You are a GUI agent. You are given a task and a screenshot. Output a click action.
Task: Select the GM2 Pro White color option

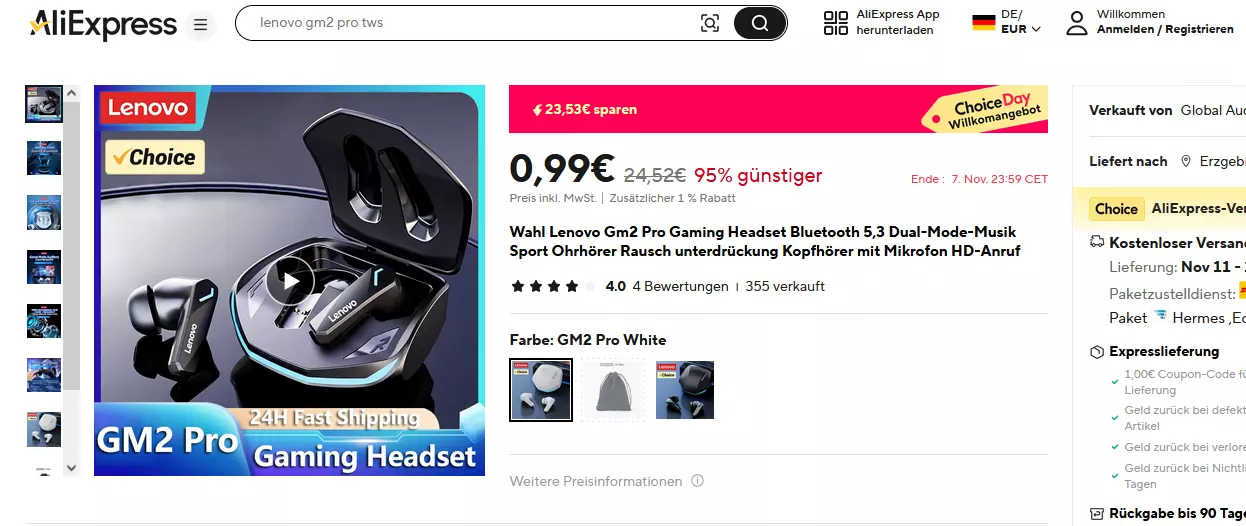[x=541, y=390]
